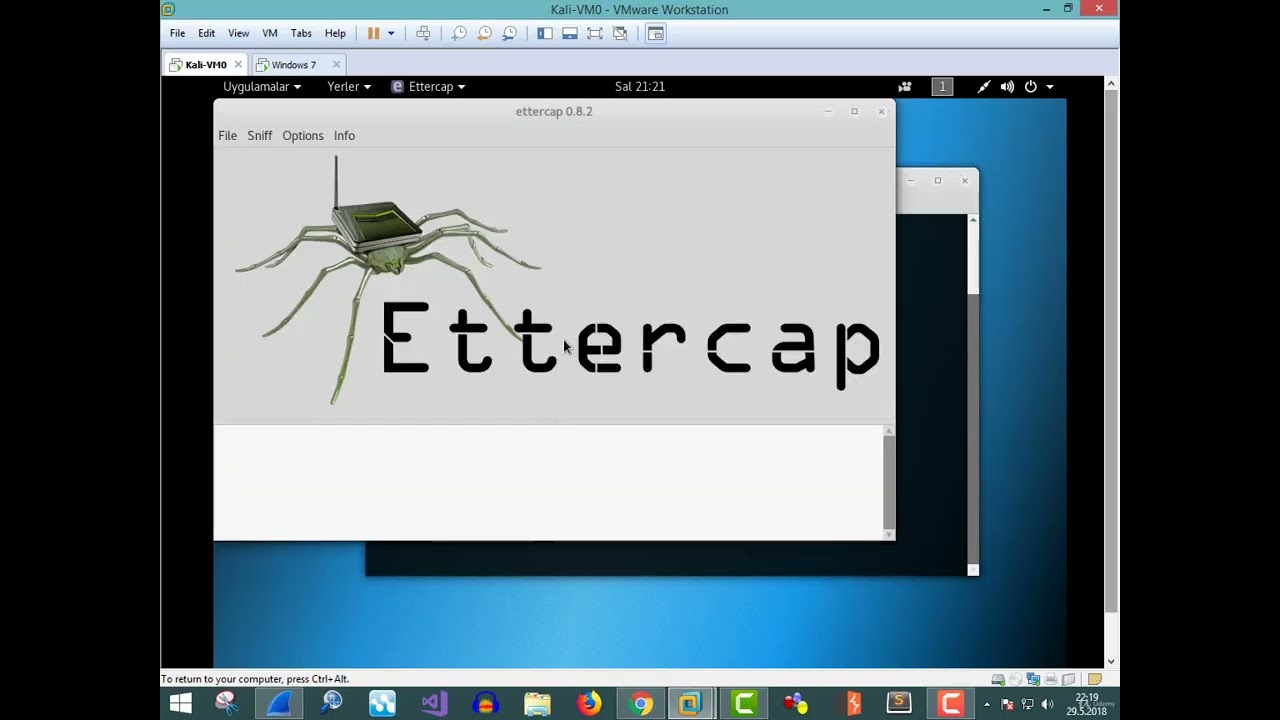Click VMware Workstation taskbar icon

pos(691,704)
